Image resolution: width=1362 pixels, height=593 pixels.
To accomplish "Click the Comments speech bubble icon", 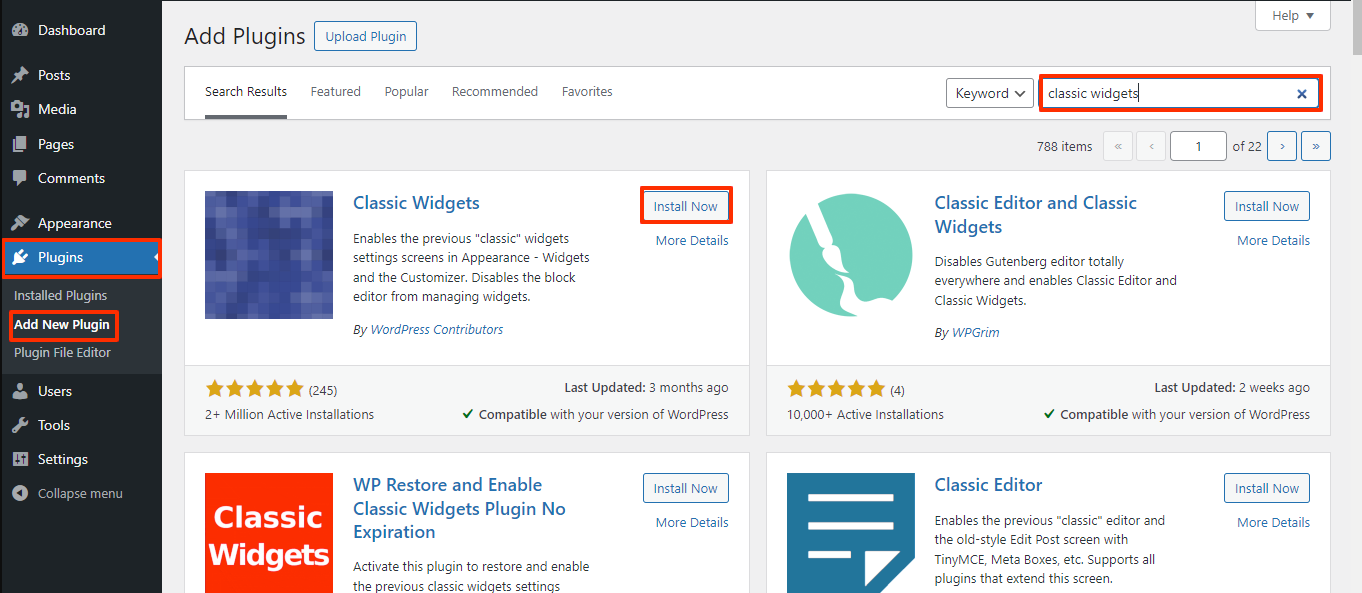I will point(20,178).
